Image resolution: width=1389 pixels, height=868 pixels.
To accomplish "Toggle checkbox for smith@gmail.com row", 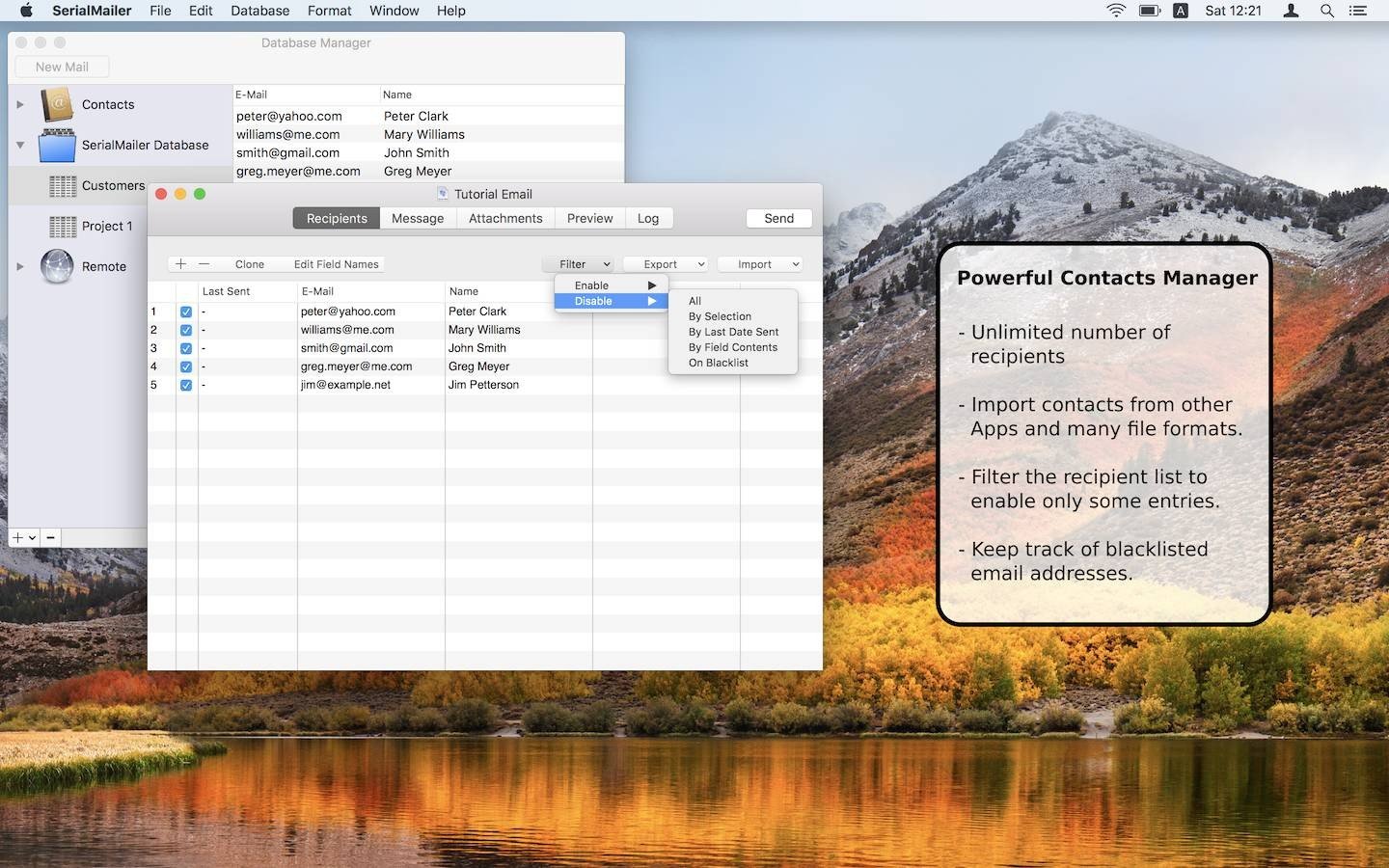I will tap(186, 349).
